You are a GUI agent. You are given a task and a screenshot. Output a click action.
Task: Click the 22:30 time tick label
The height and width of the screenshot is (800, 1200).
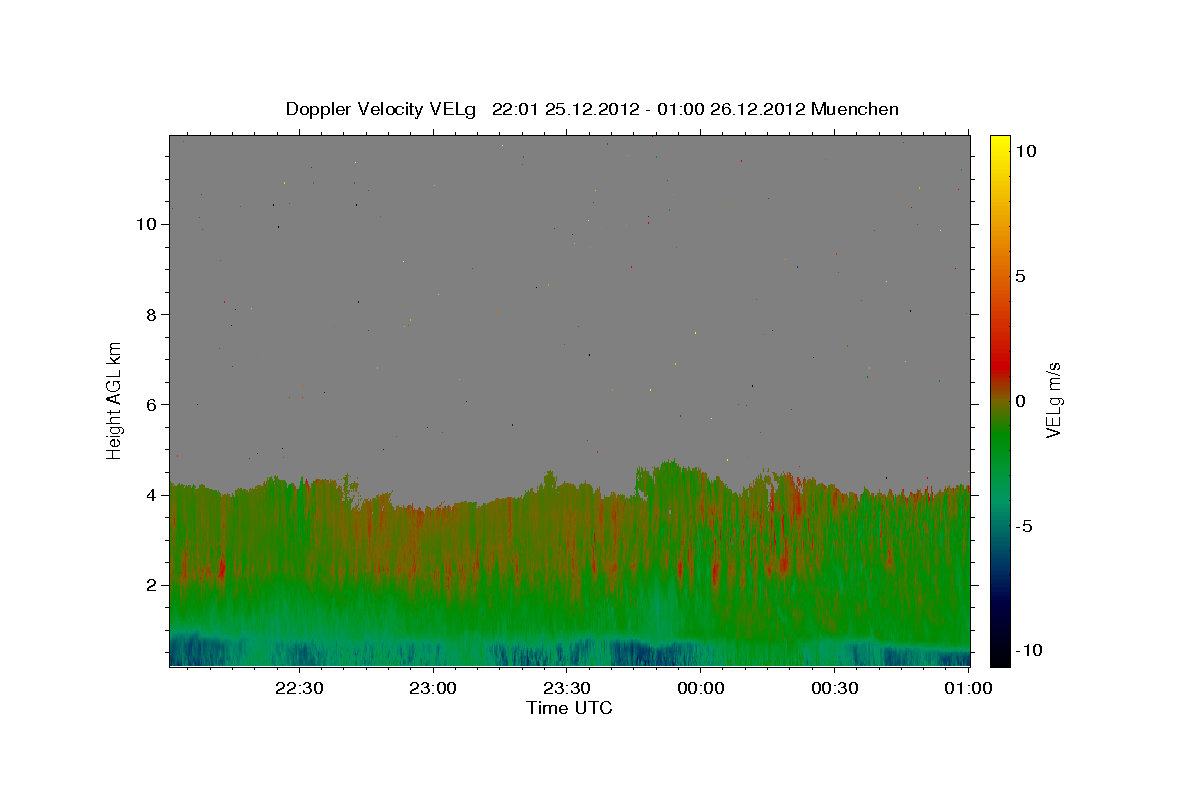pyautogui.click(x=300, y=688)
